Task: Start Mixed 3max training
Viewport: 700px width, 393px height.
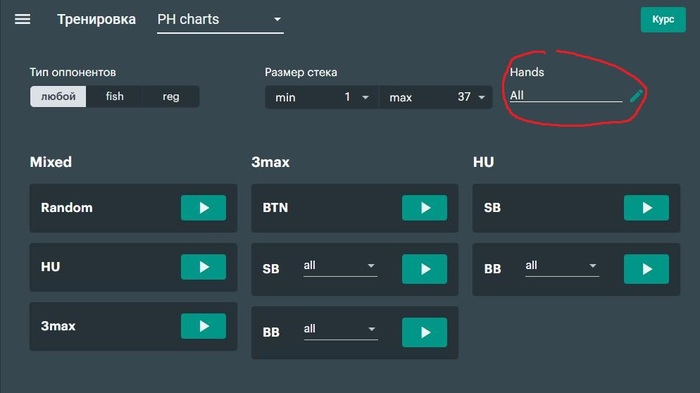Action: (203, 326)
